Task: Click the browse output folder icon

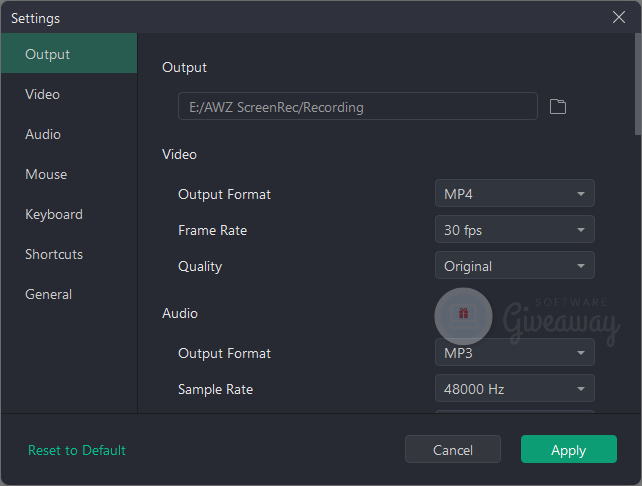Action: tap(558, 107)
